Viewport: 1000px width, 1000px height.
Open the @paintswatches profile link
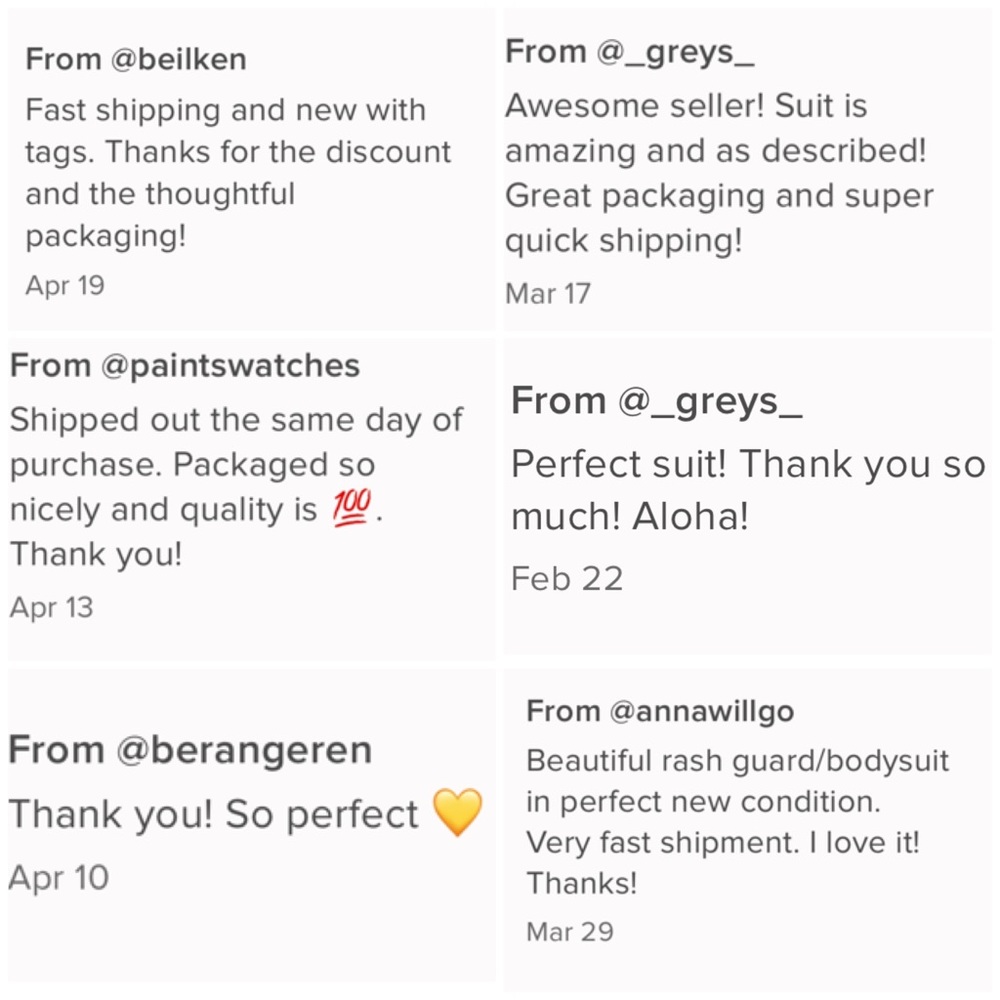230,366
